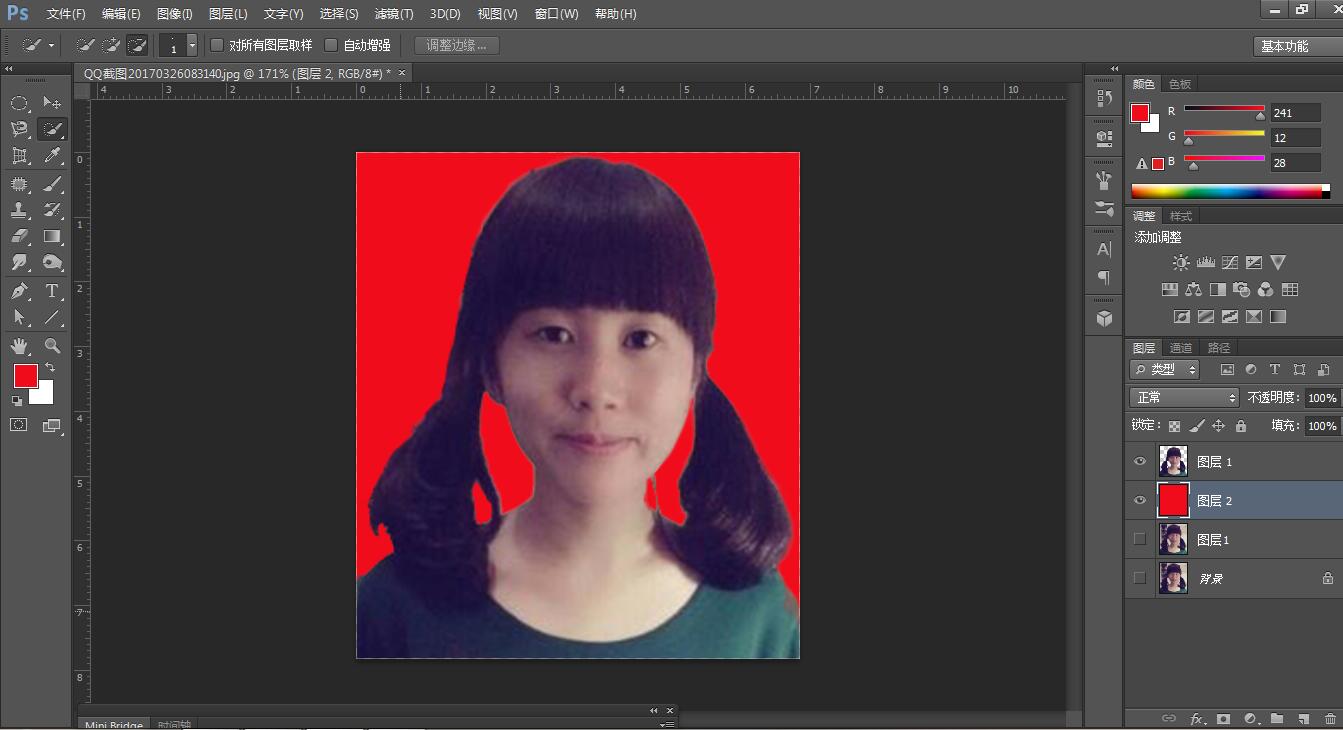Hide the red 图层 2 layer
This screenshot has width=1343, height=730.
coord(1139,501)
